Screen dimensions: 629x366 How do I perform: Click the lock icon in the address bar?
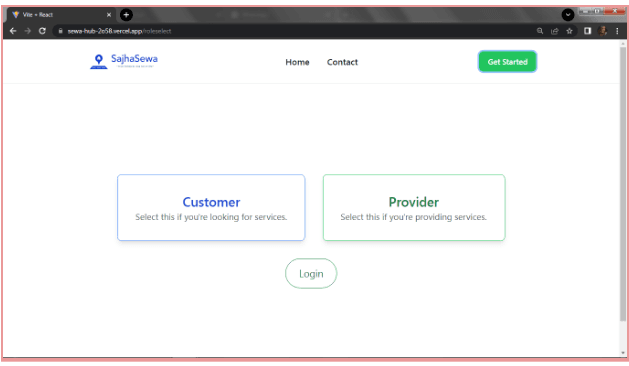click(60, 31)
